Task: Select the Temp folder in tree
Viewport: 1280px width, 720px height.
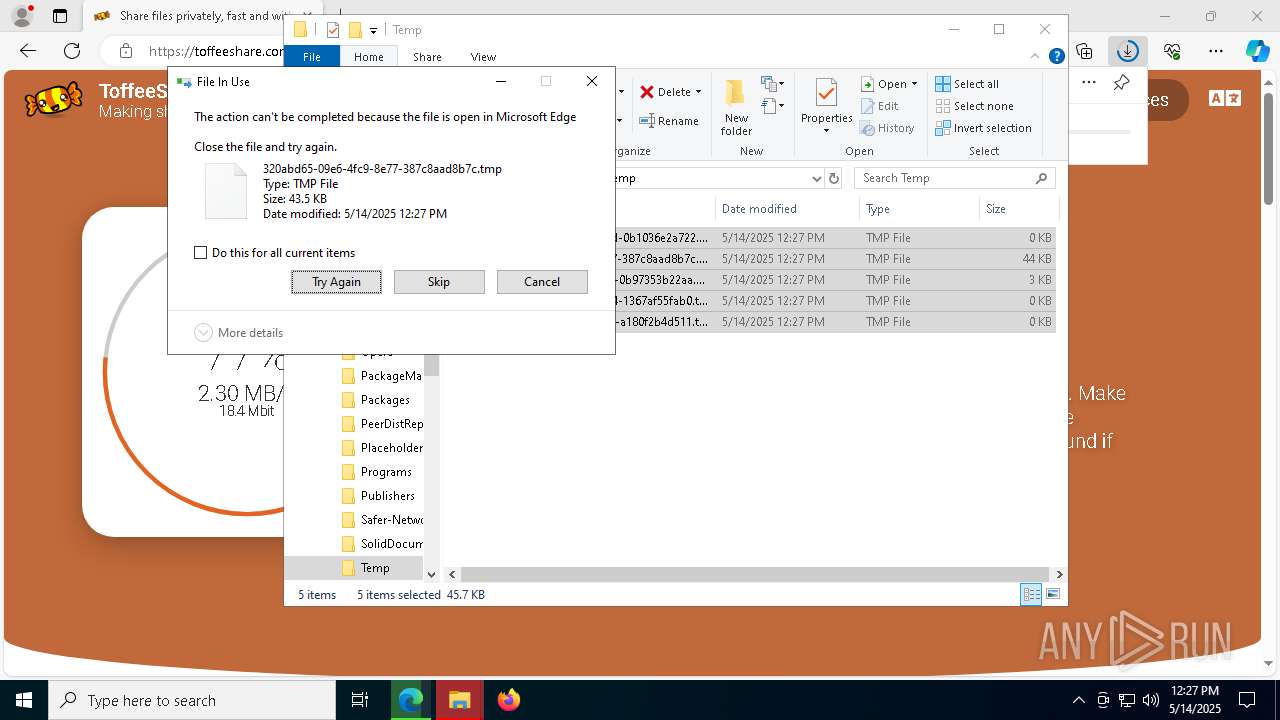Action: coord(366,568)
